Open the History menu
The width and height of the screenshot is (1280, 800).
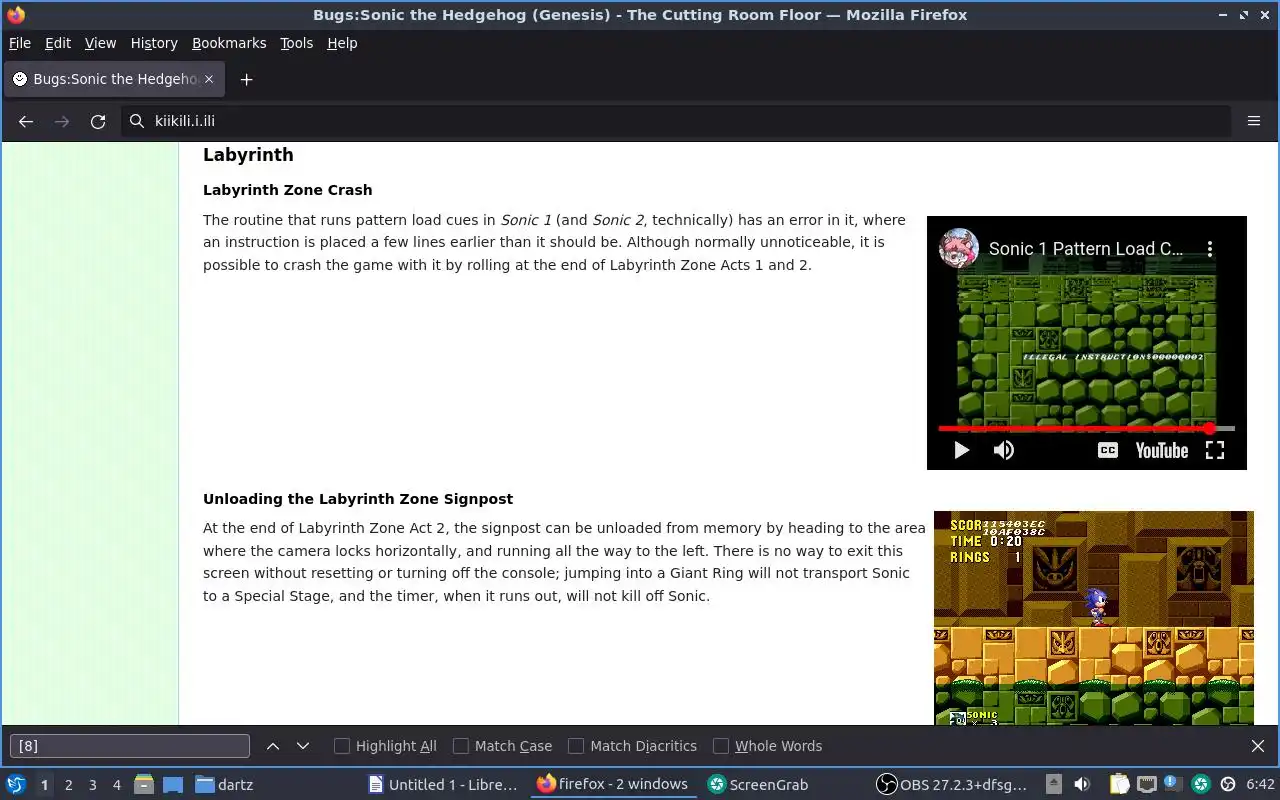pyautogui.click(x=154, y=43)
